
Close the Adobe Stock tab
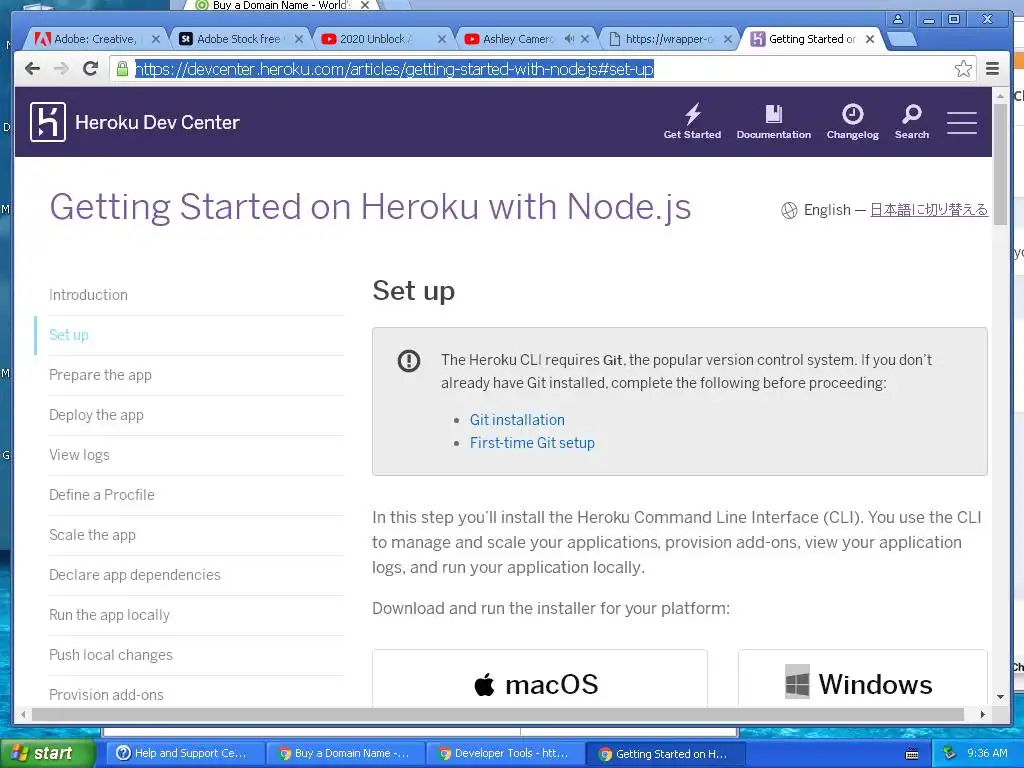(x=298, y=39)
